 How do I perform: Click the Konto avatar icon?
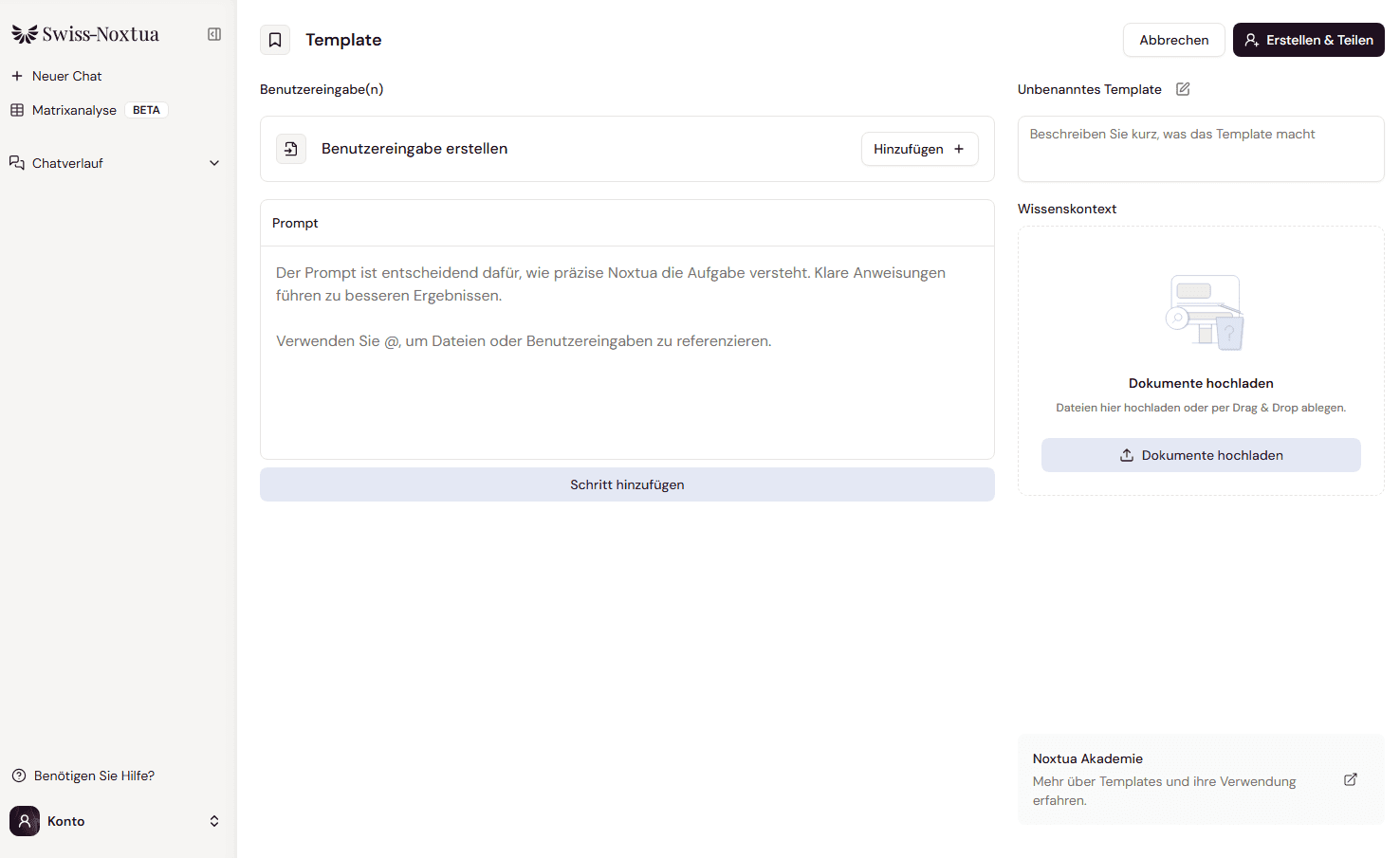point(25,821)
